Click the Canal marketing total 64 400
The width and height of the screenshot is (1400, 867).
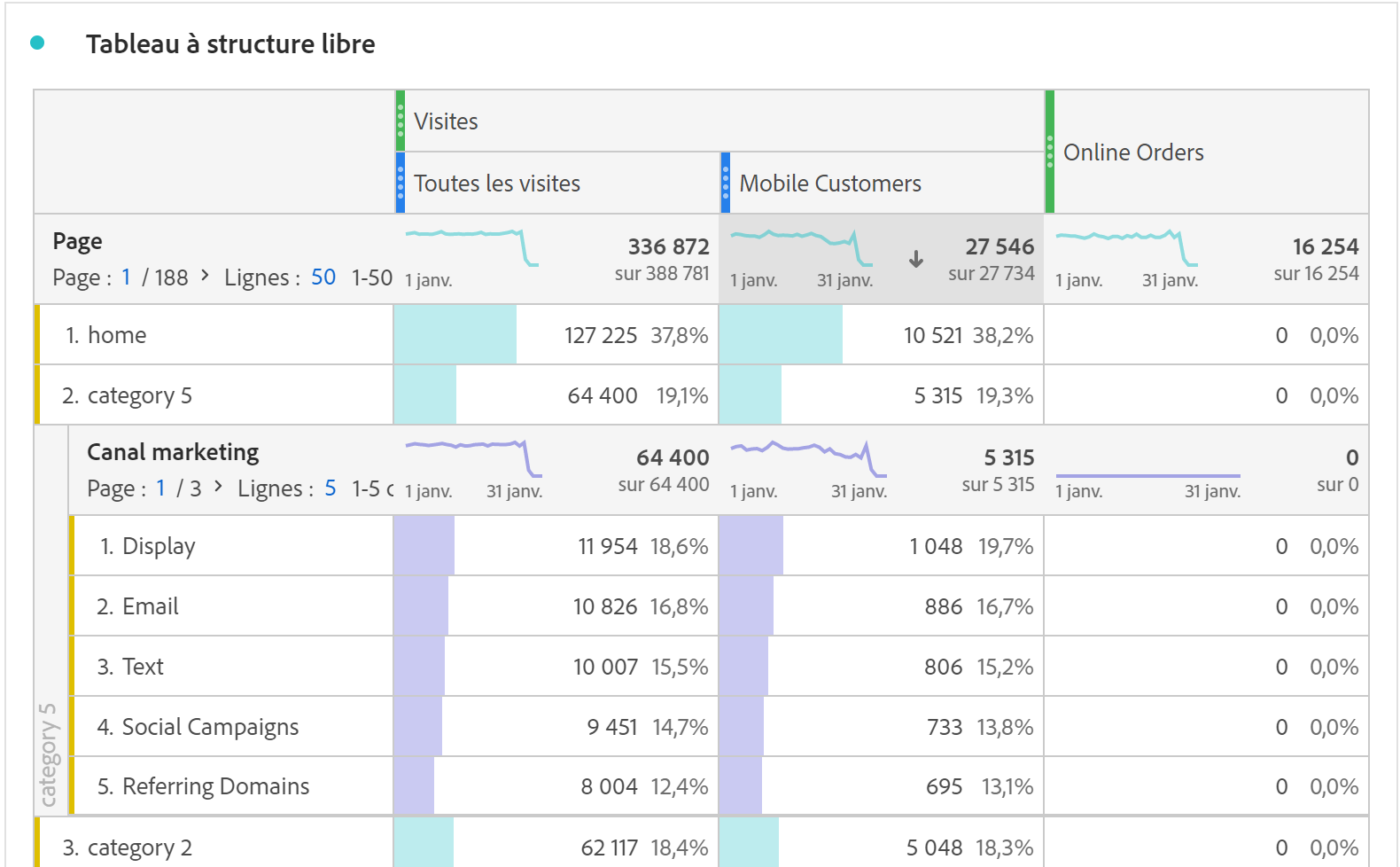click(673, 457)
